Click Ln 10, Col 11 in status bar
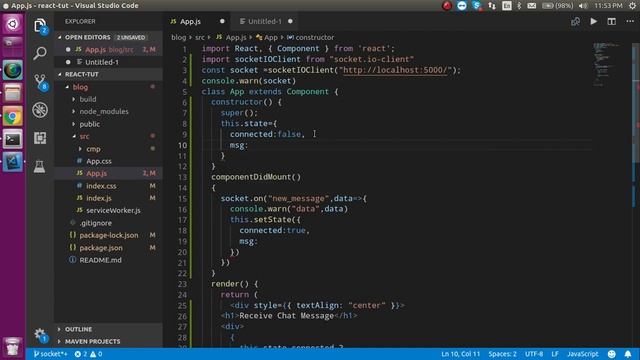Screen dimensions: 640x360 [x=460, y=354]
